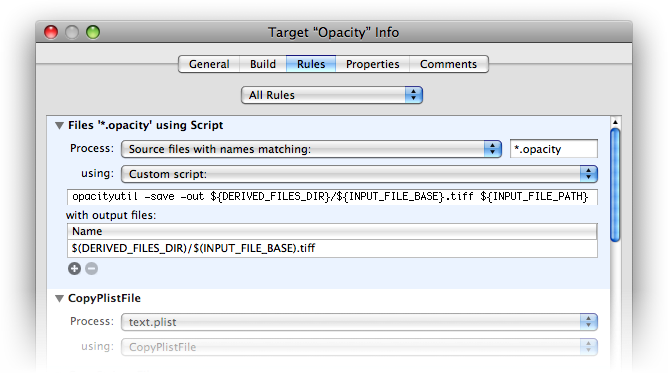Remove output file with the minus button
This screenshot has height=373, width=668.
(92, 269)
